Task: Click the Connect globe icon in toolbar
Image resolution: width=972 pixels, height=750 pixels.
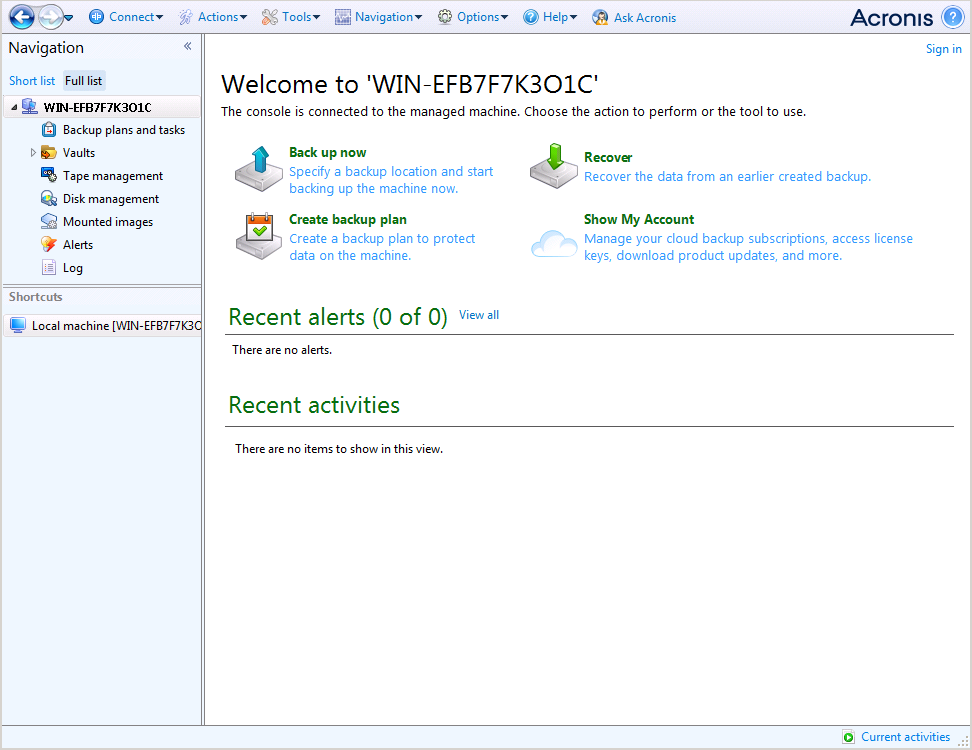Action: [96, 17]
